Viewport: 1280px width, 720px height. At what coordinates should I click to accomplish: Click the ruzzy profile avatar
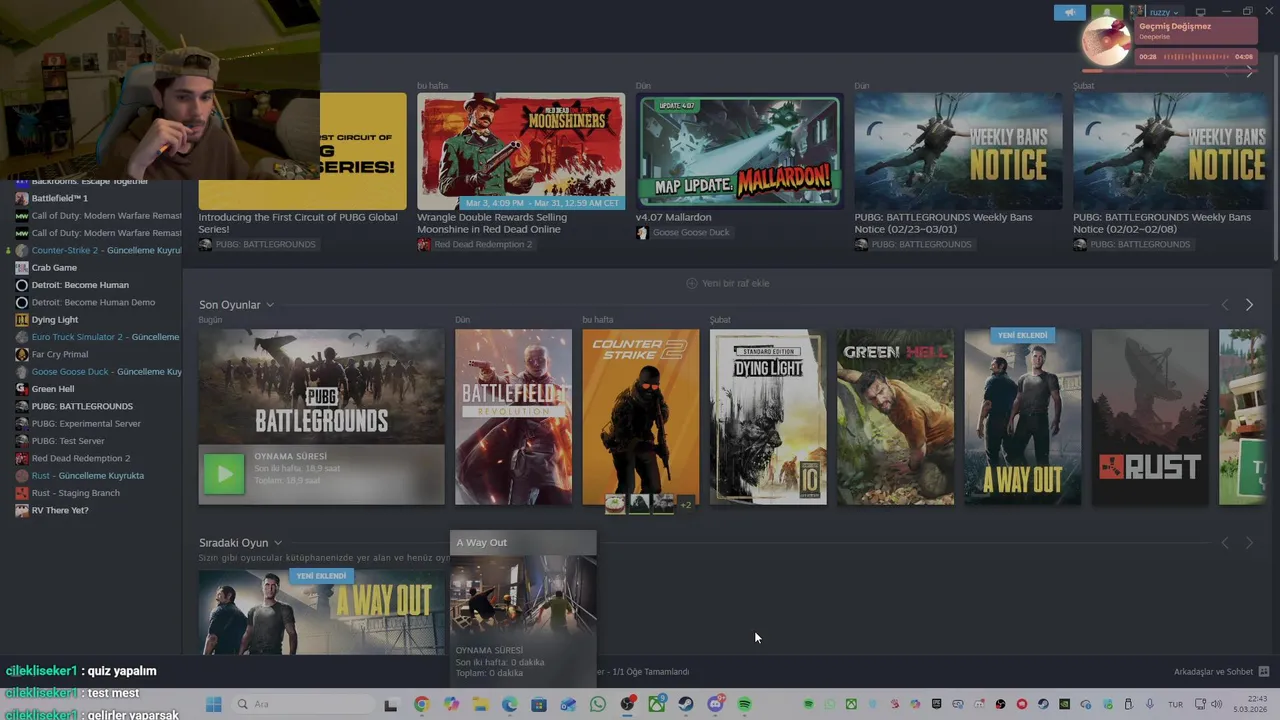1137,12
